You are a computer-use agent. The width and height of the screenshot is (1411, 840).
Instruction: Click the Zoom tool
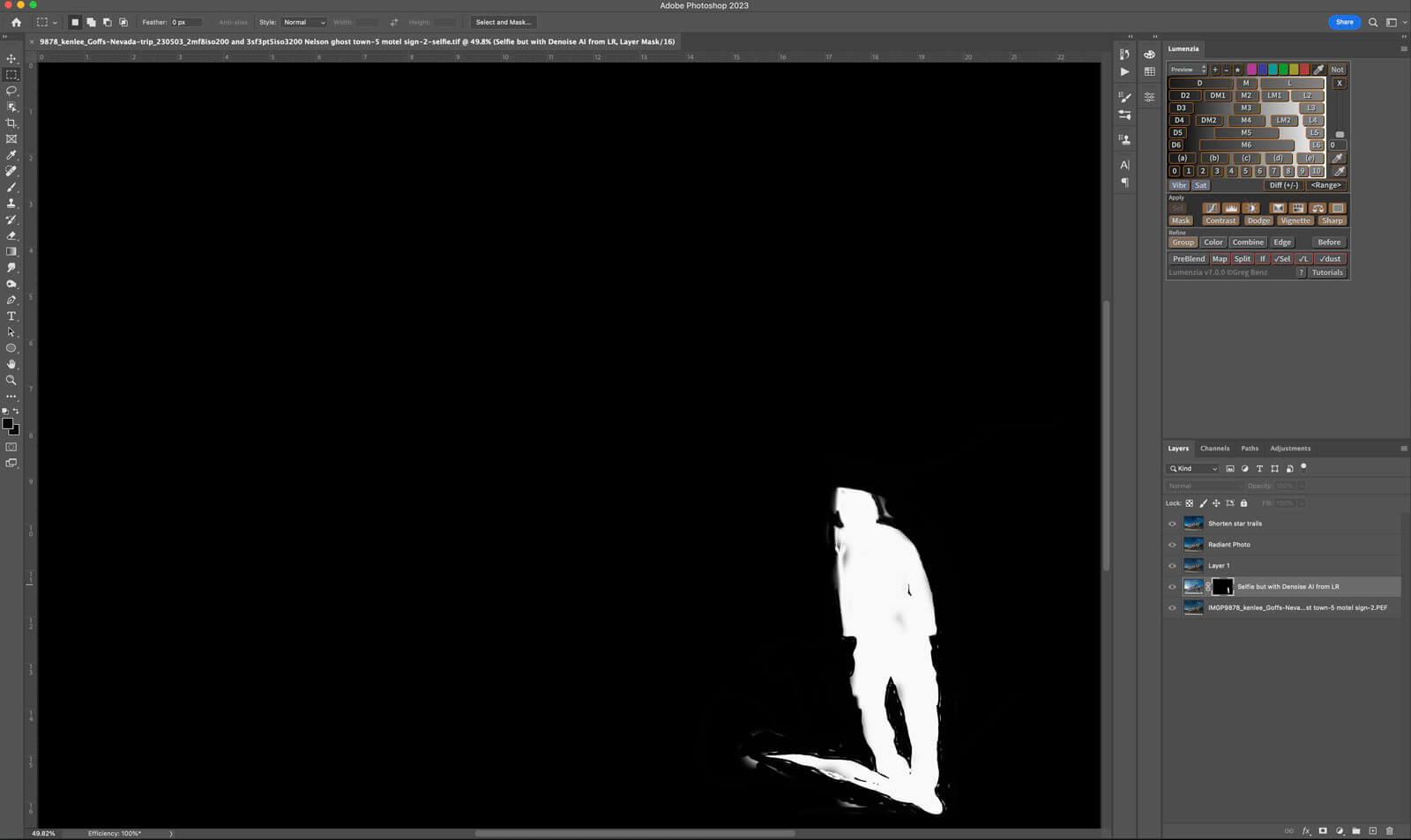tap(11, 381)
